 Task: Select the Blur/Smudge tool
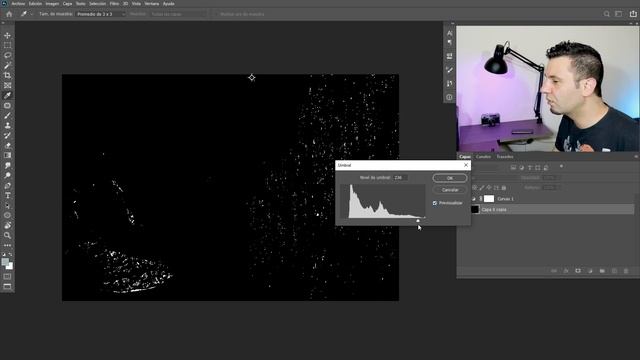(x=7, y=165)
